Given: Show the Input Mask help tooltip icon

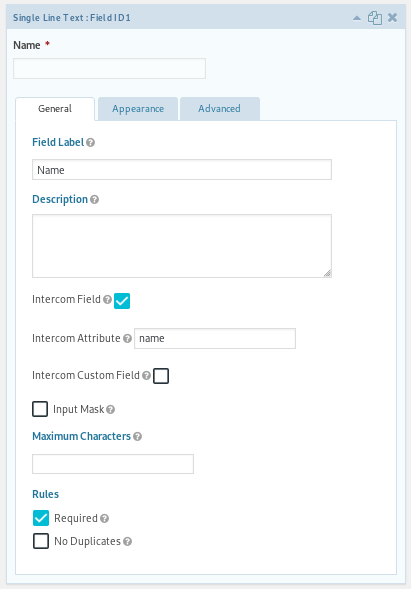Looking at the screenshot, I should tap(110, 409).
